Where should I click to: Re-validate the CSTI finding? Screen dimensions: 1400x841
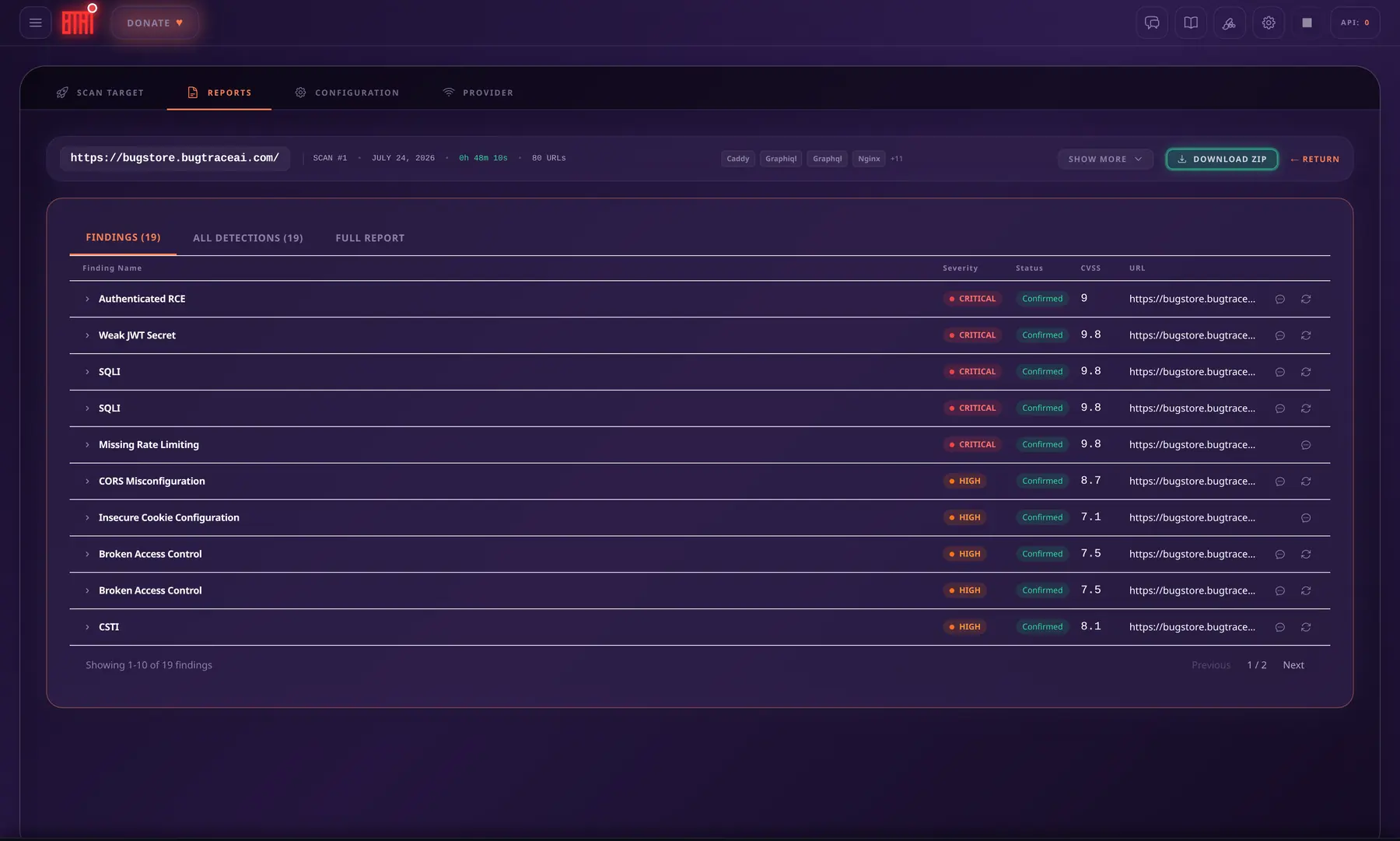coord(1306,627)
